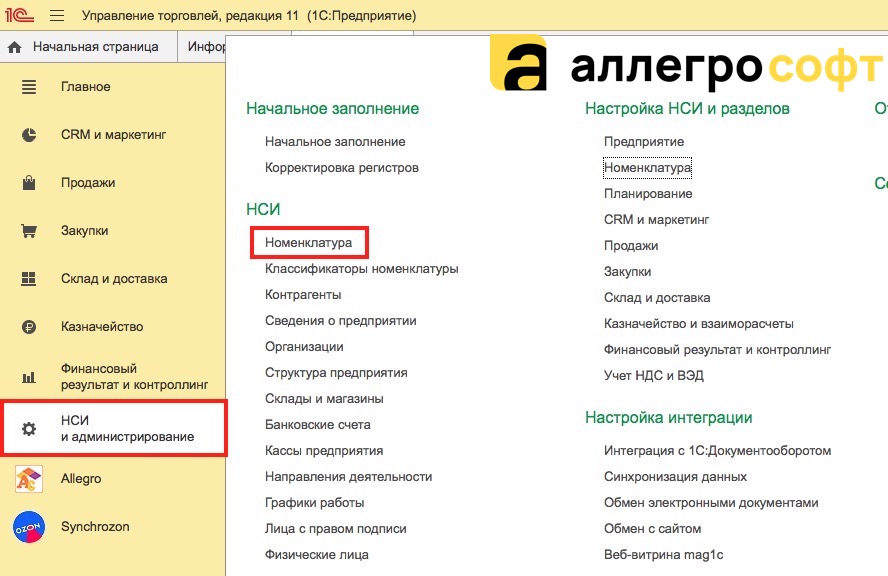
Task: Click the Продажи shopping bag icon
Action: pos(28,182)
